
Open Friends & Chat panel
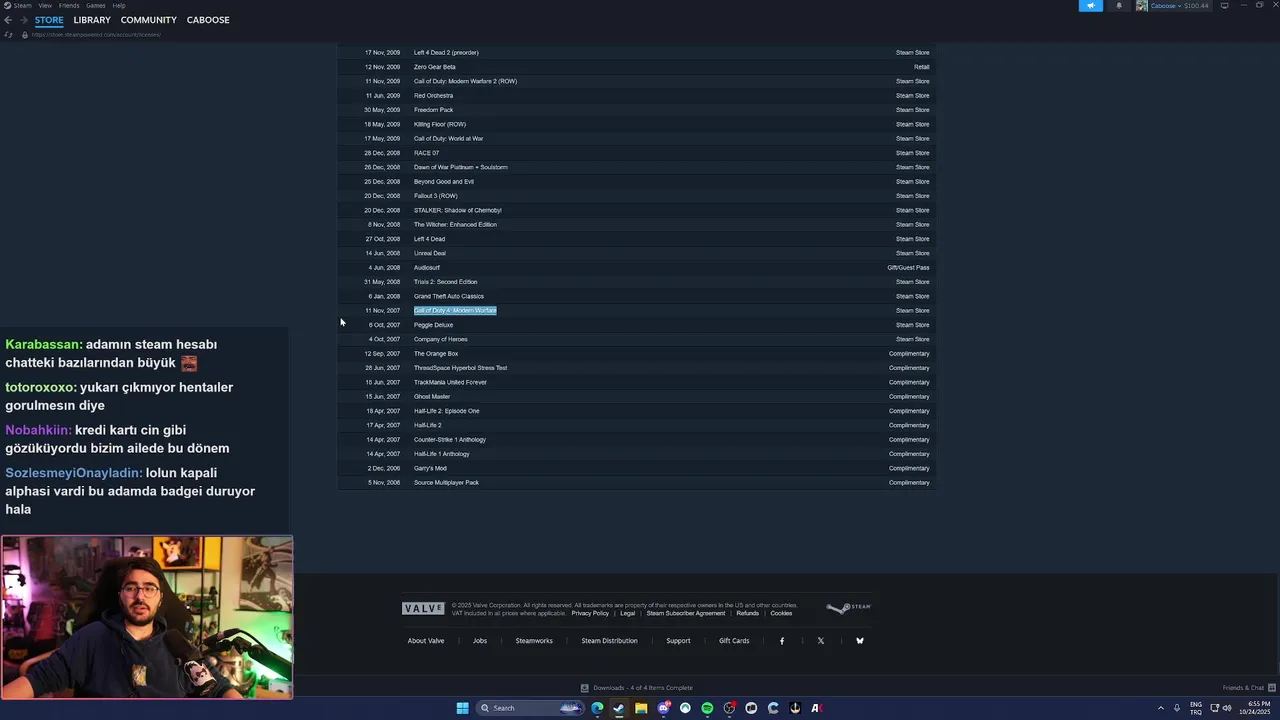point(1248,688)
